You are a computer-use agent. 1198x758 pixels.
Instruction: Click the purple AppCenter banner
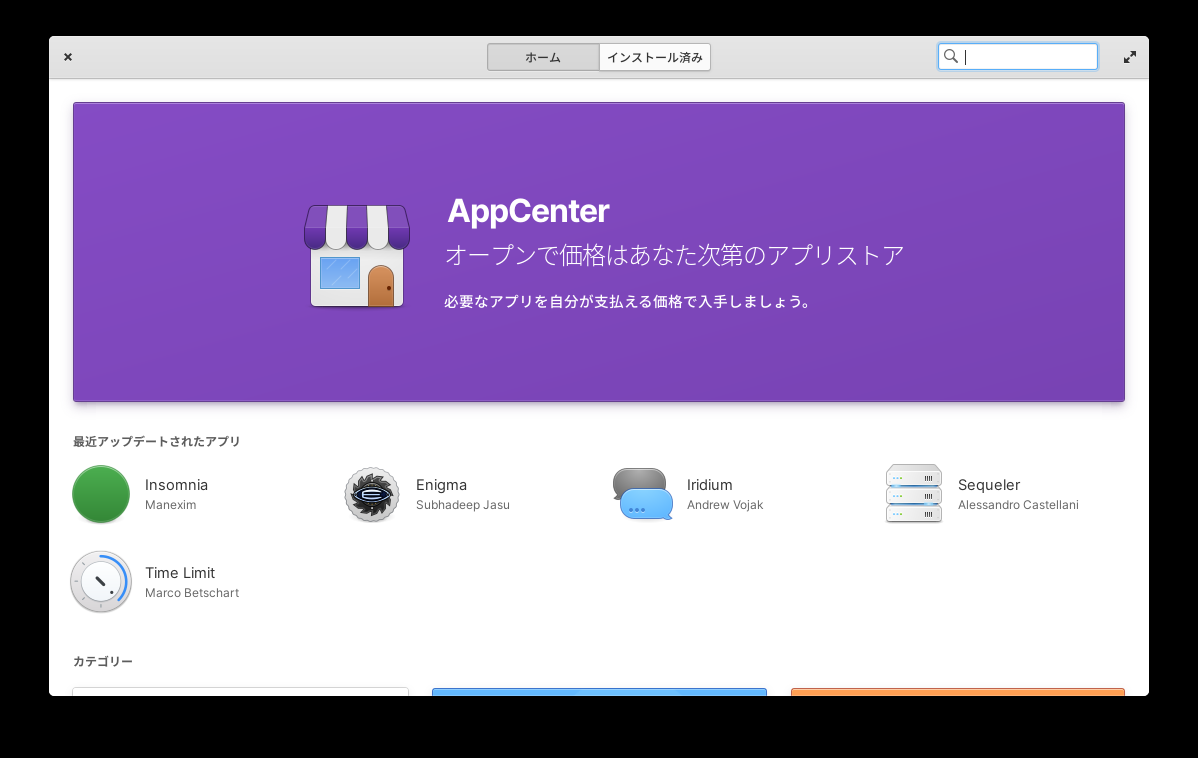pos(599,252)
